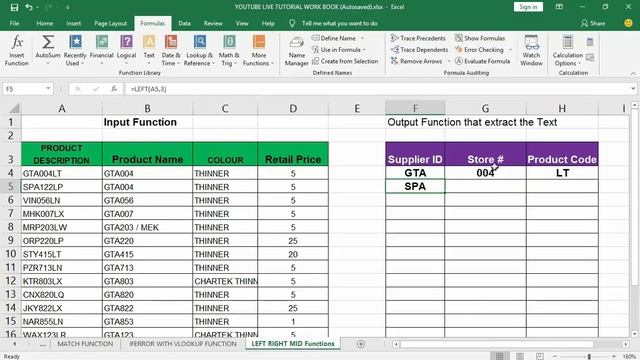
Task: Save the workbook from quick access toolbar
Action: (14, 7)
